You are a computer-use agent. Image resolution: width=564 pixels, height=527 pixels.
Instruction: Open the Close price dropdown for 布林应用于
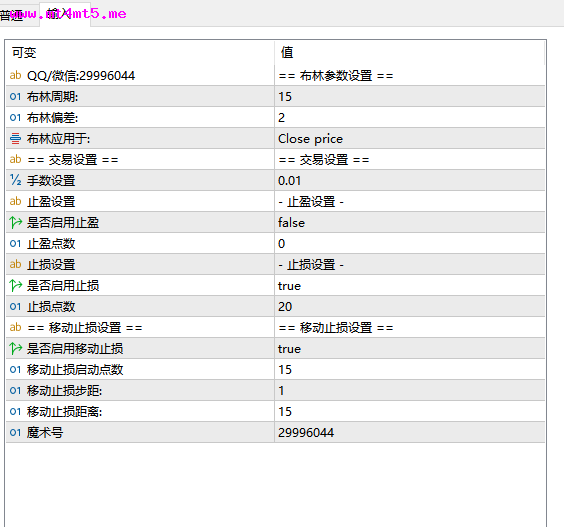(410, 138)
